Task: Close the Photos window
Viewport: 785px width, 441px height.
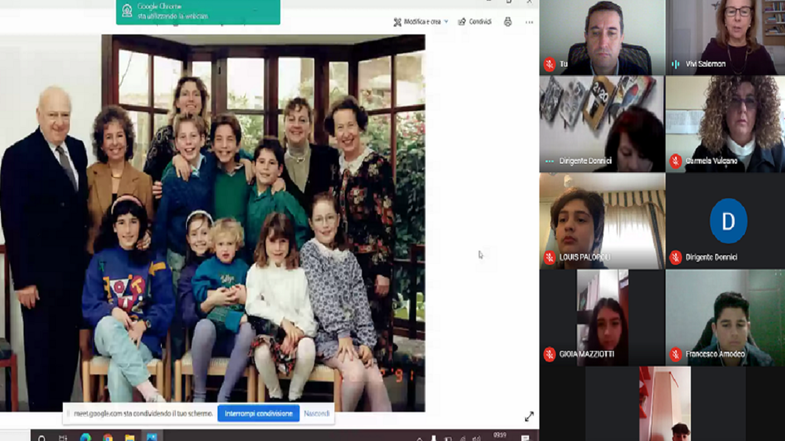Action: click(529, 2)
